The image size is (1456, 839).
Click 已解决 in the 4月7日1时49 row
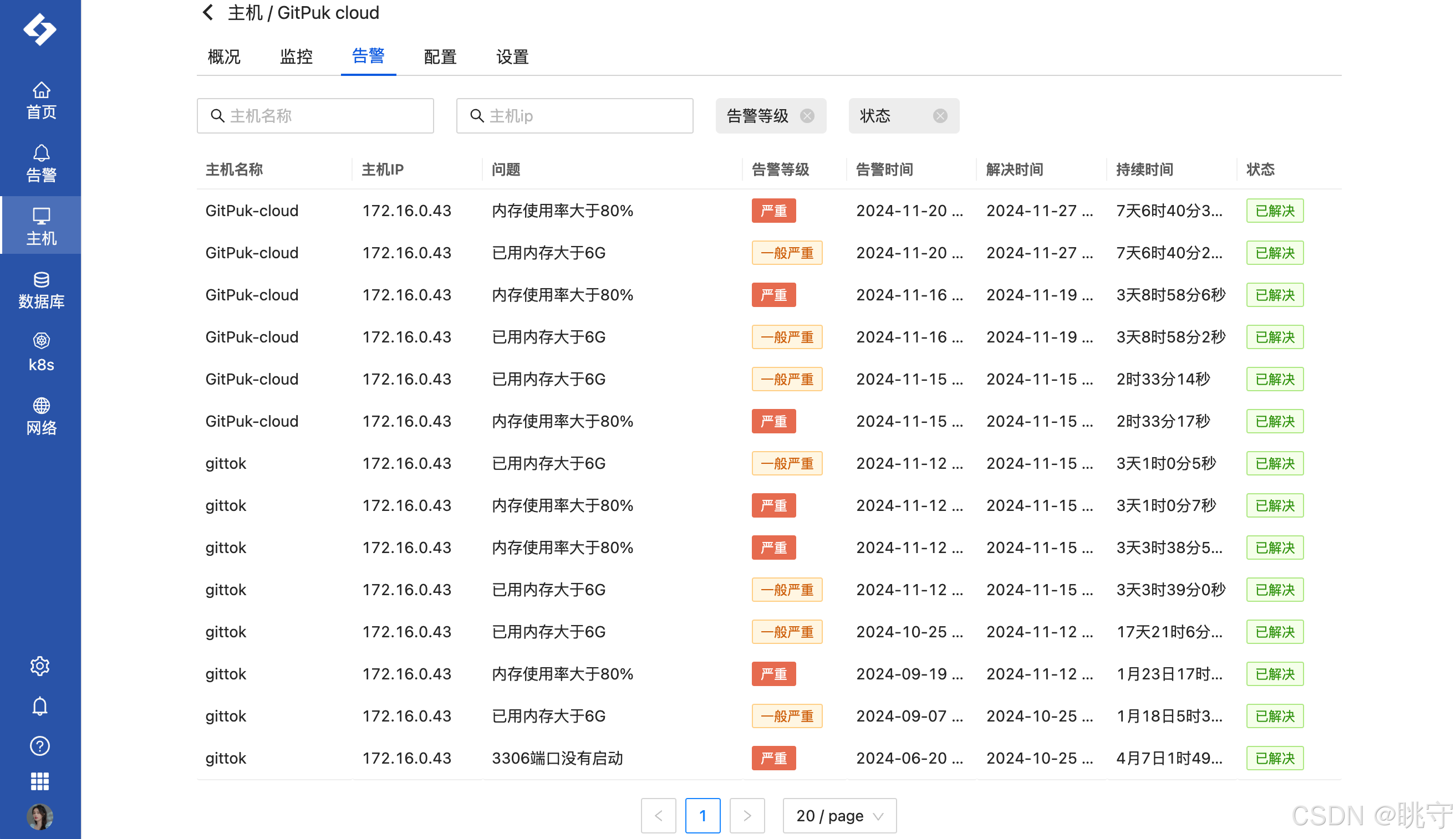[x=1275, y=758]
